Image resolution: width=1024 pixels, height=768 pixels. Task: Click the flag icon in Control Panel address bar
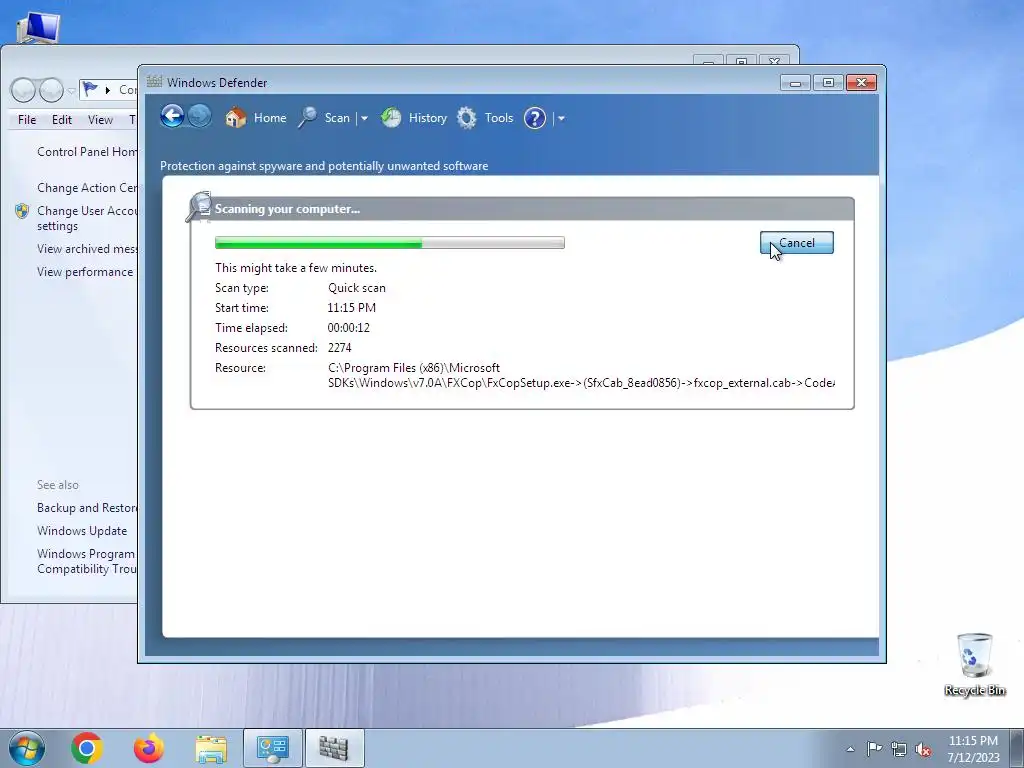tap(90, 89)
